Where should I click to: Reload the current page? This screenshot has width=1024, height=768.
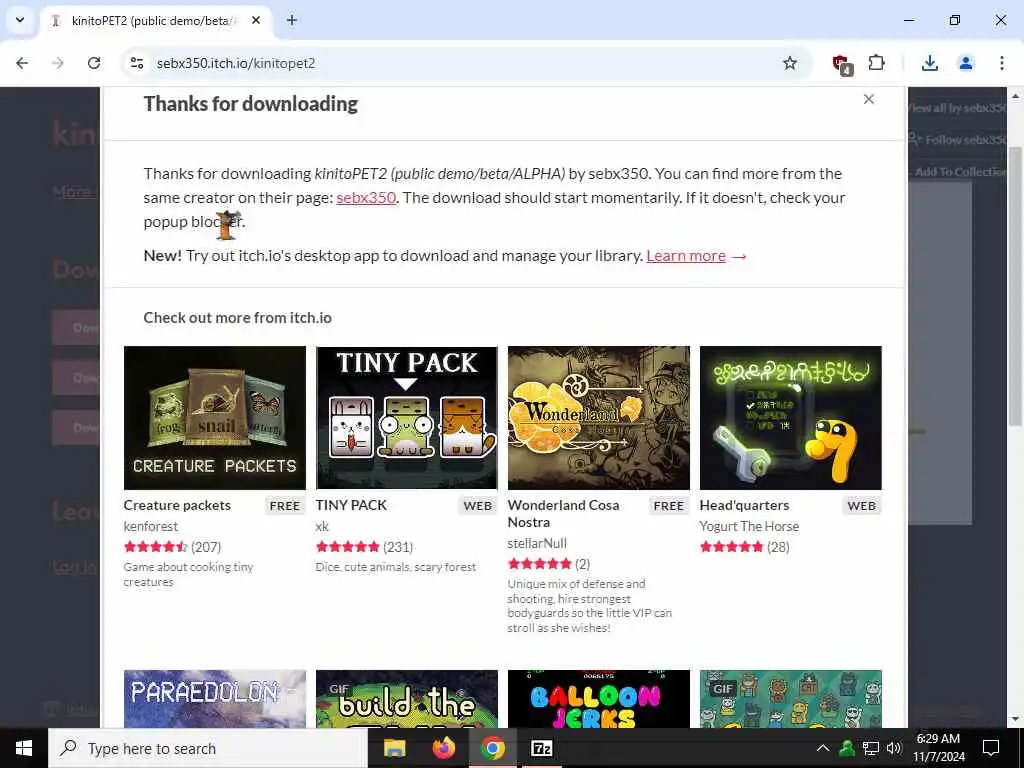pos(94,63)
